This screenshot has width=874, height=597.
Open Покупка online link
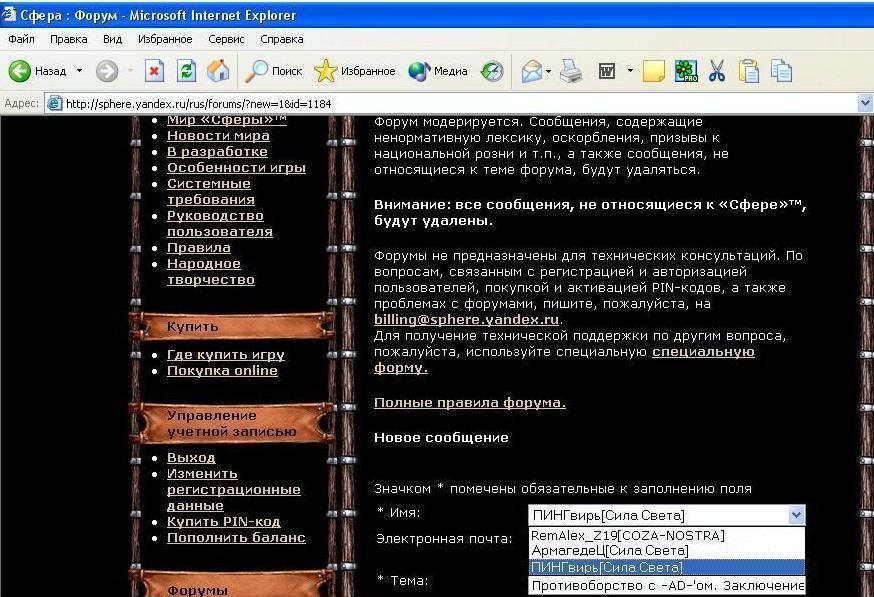222,371
